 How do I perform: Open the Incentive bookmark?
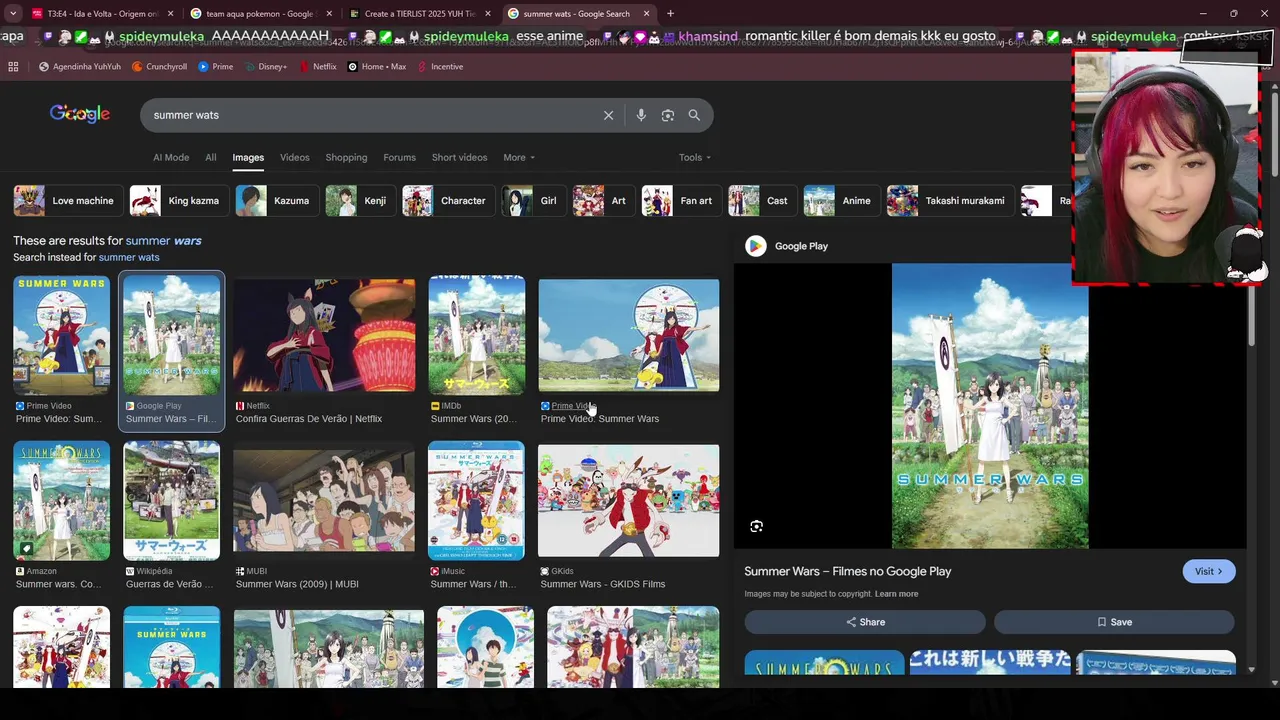click(x=440, y=67)
